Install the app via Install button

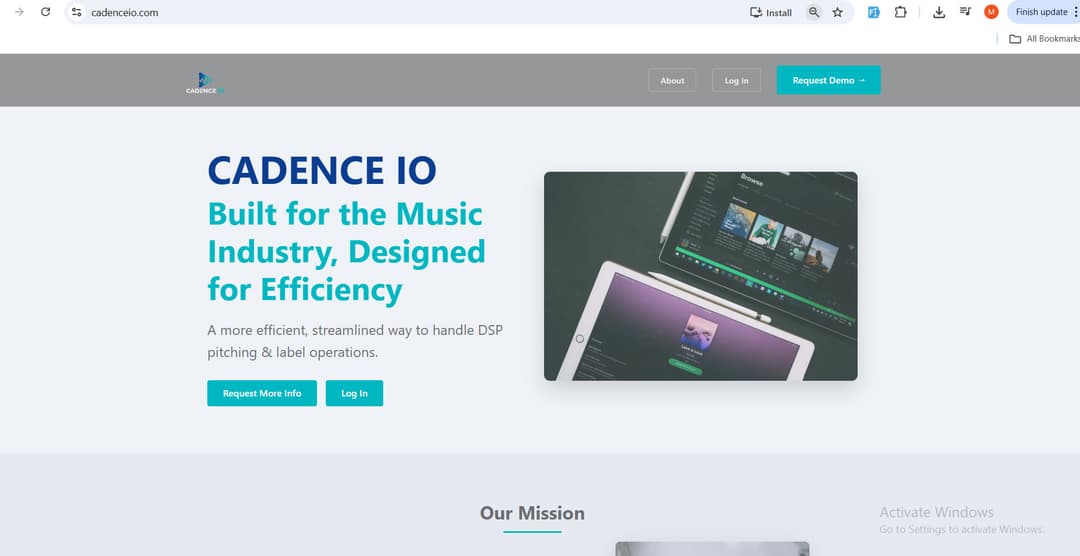pos(771,12)
